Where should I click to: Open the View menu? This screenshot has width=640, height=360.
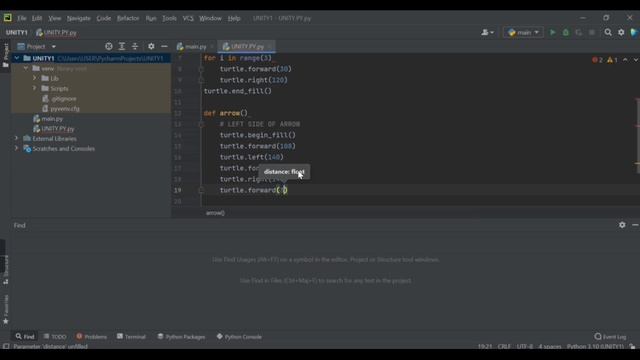pyautogui.click(x=54, y=18)
